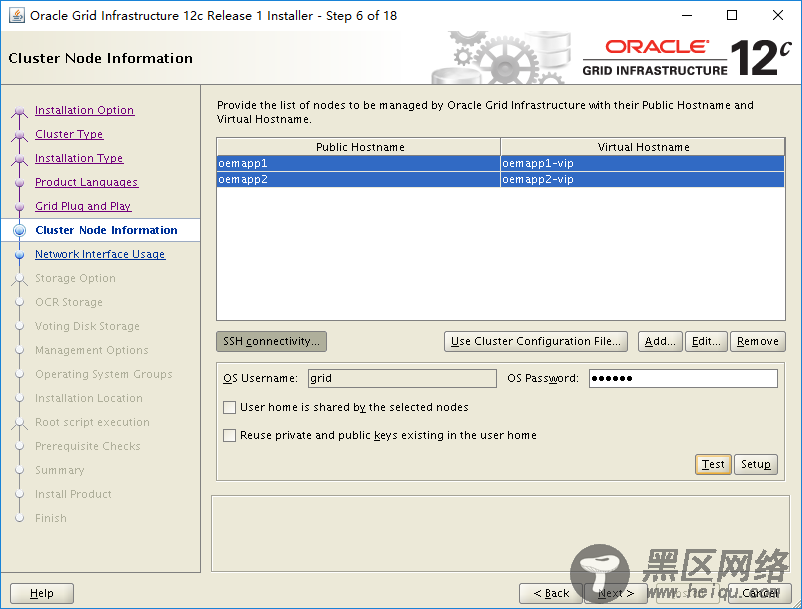Viewport: 802px width, 609px height.
Task: Enable User home is shared checkbox
Action: [230, 408]
